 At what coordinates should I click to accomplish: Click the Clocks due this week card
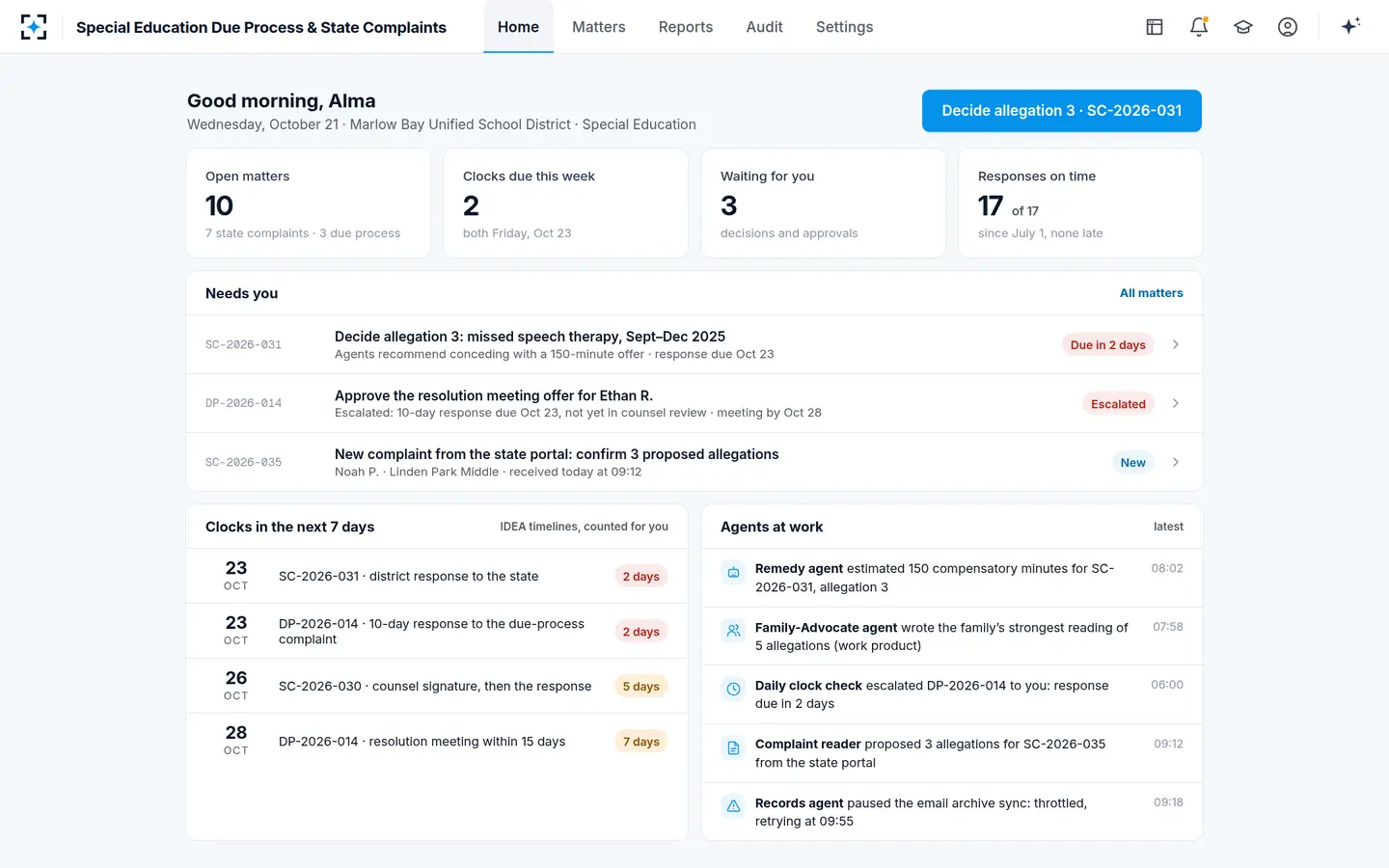tap(565, 203)
